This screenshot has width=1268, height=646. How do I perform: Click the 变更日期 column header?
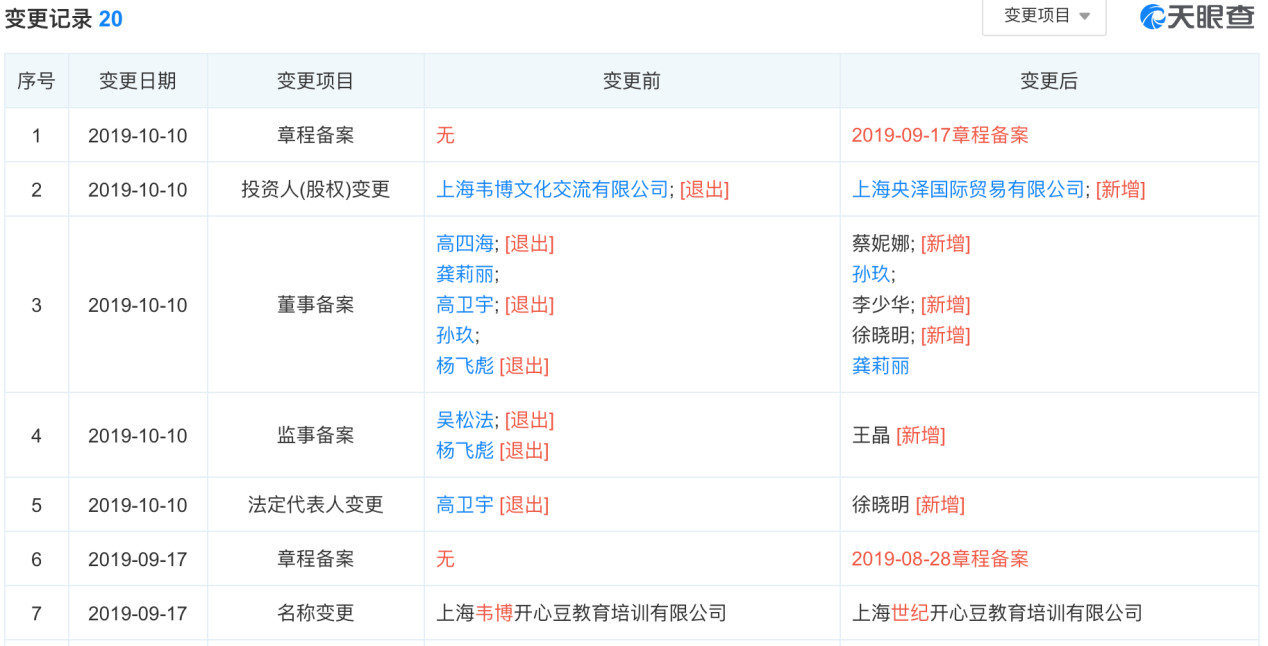[x=138, y=81]
